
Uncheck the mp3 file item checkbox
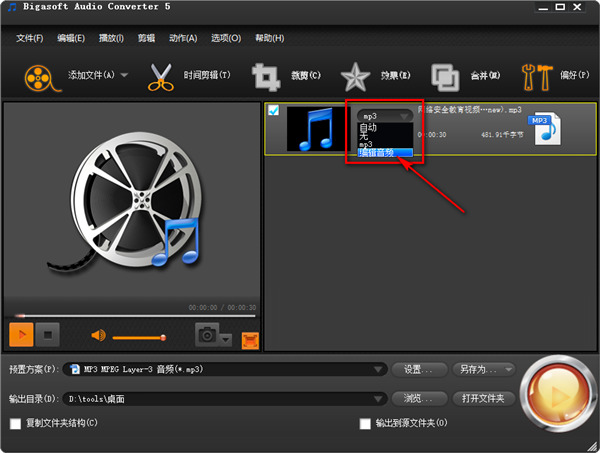coord(274,110)
